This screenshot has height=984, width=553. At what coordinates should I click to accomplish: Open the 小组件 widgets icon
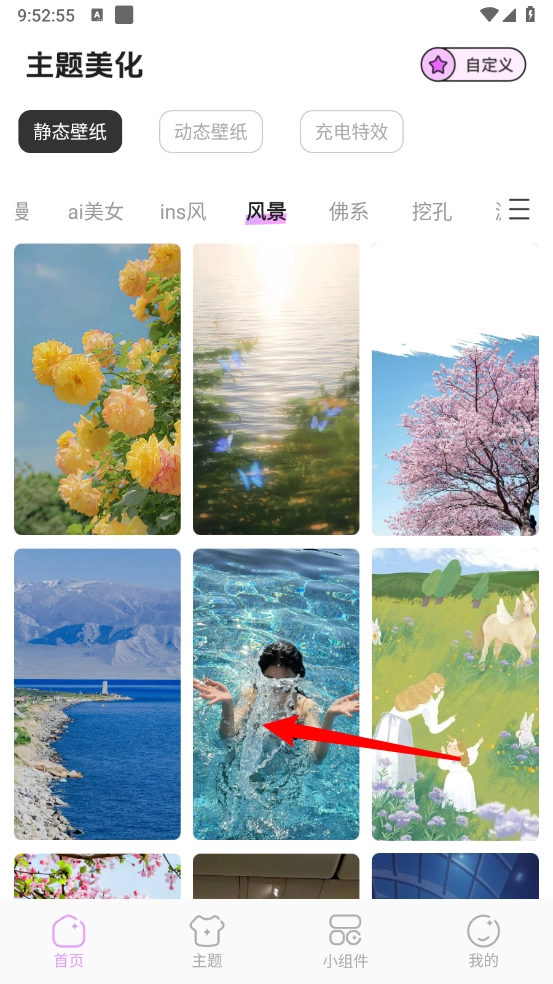coord(345,930)
